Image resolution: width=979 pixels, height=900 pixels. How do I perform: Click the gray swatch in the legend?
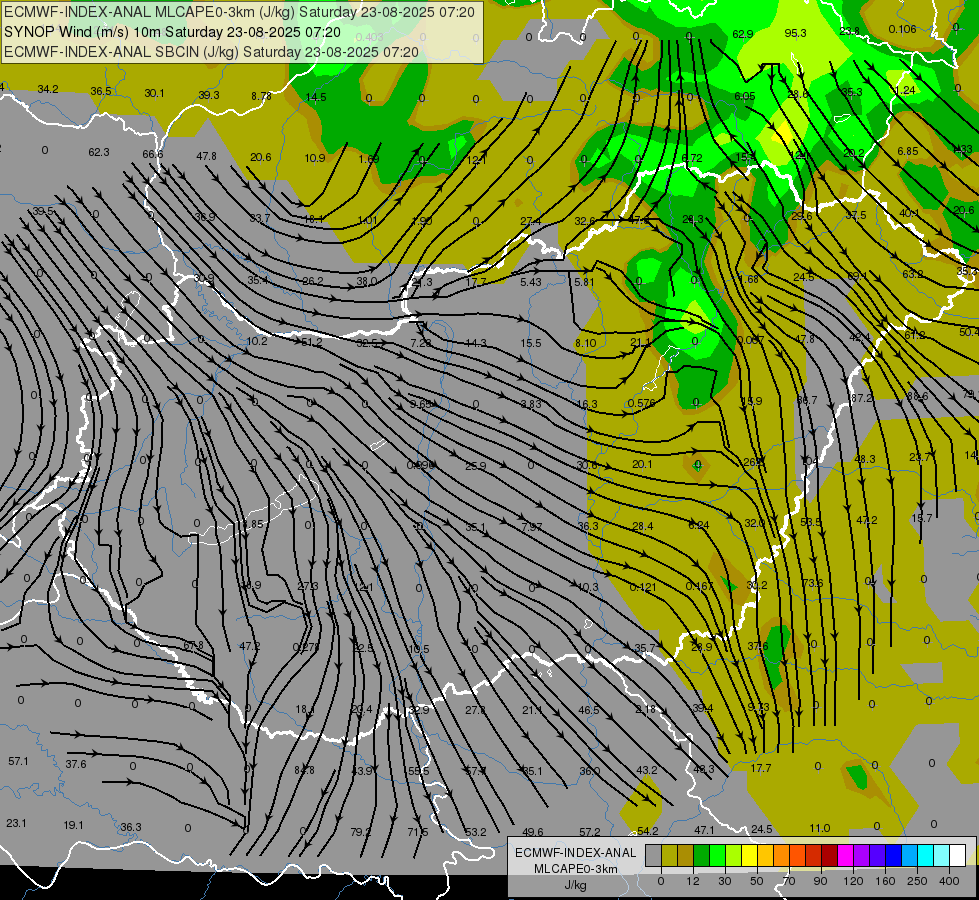click(x=654, y=855)
